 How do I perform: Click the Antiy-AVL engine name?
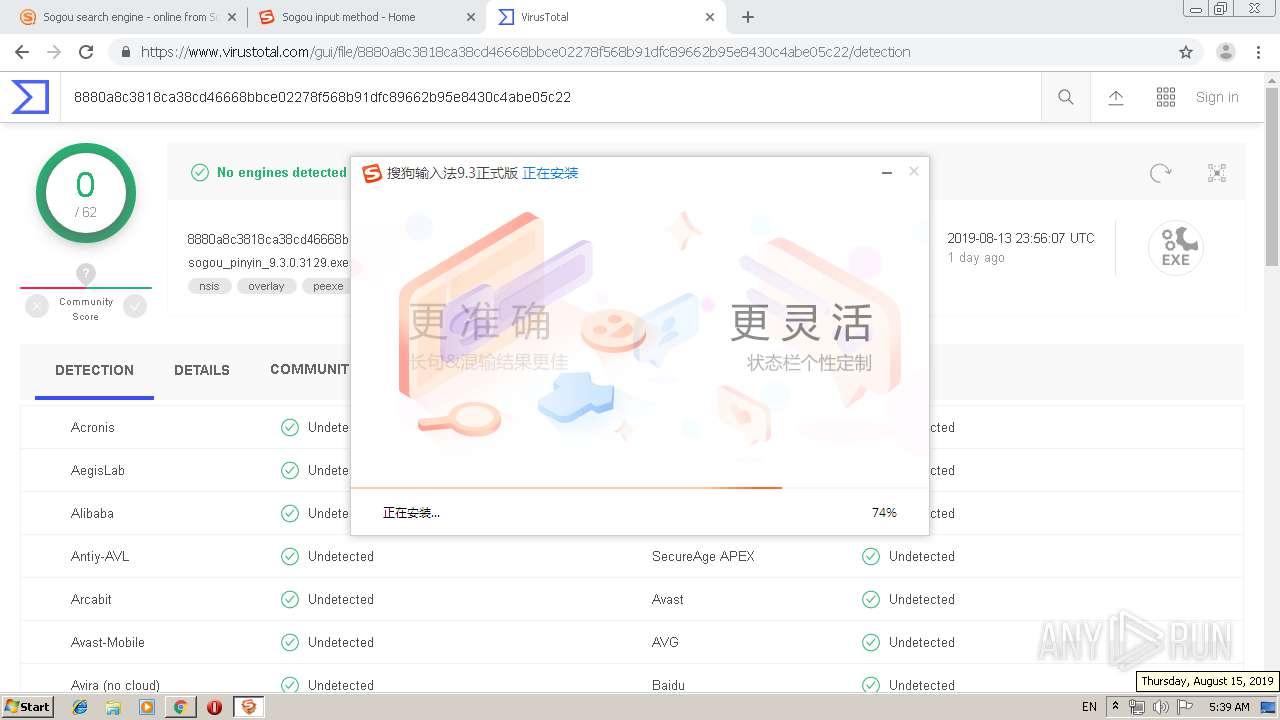click(100, 556)
